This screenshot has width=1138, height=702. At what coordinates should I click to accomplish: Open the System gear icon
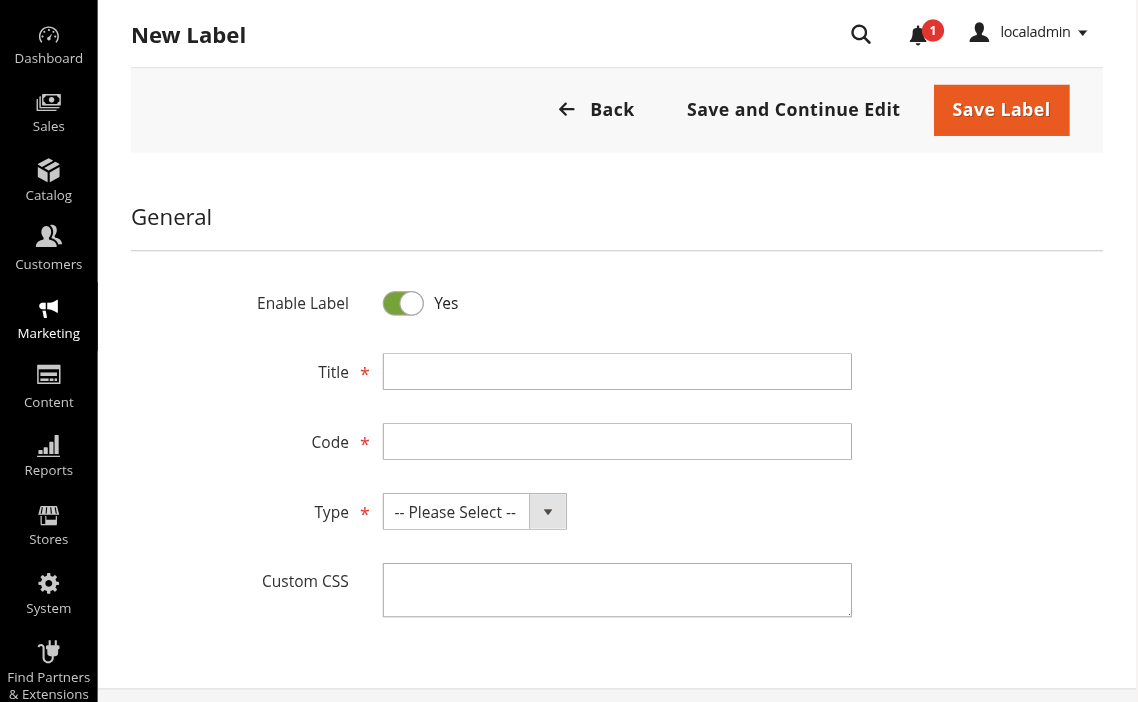pos(48,583)
